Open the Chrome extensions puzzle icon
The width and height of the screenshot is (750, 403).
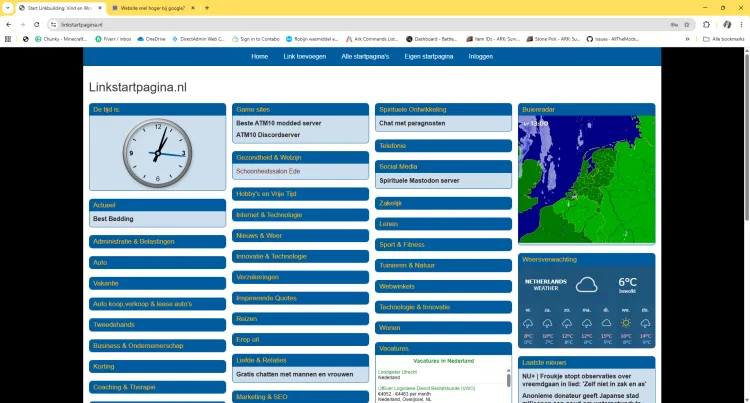click(706, 24)
